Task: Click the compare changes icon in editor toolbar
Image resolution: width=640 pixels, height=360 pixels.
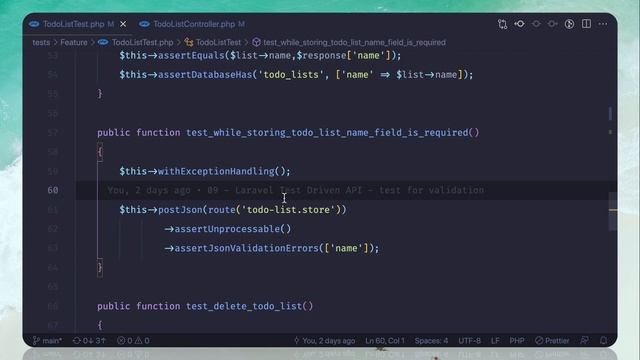Action: click(x=502, y=24)
